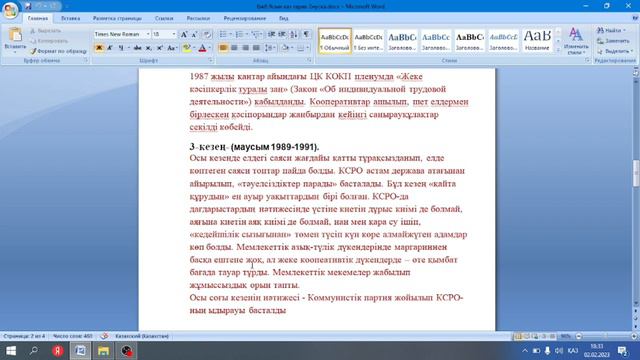Toggle Superscript formatting
Viewport: 640px width, 360px height.
tap(160, 48)
